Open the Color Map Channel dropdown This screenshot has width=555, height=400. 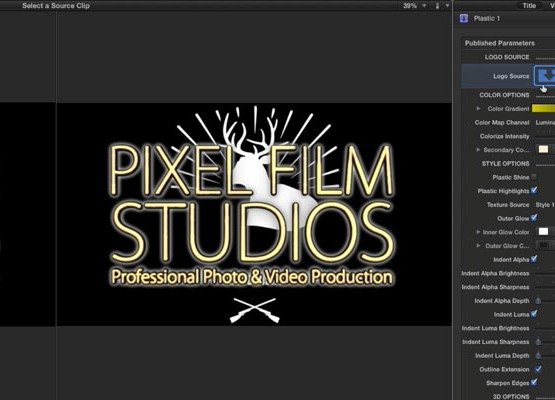[545, 122]
